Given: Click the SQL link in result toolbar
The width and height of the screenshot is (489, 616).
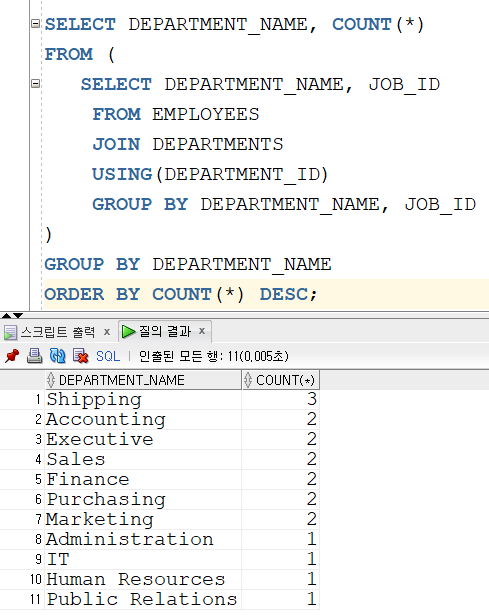Looking at the screenshot, I should (x=108, y=356).
